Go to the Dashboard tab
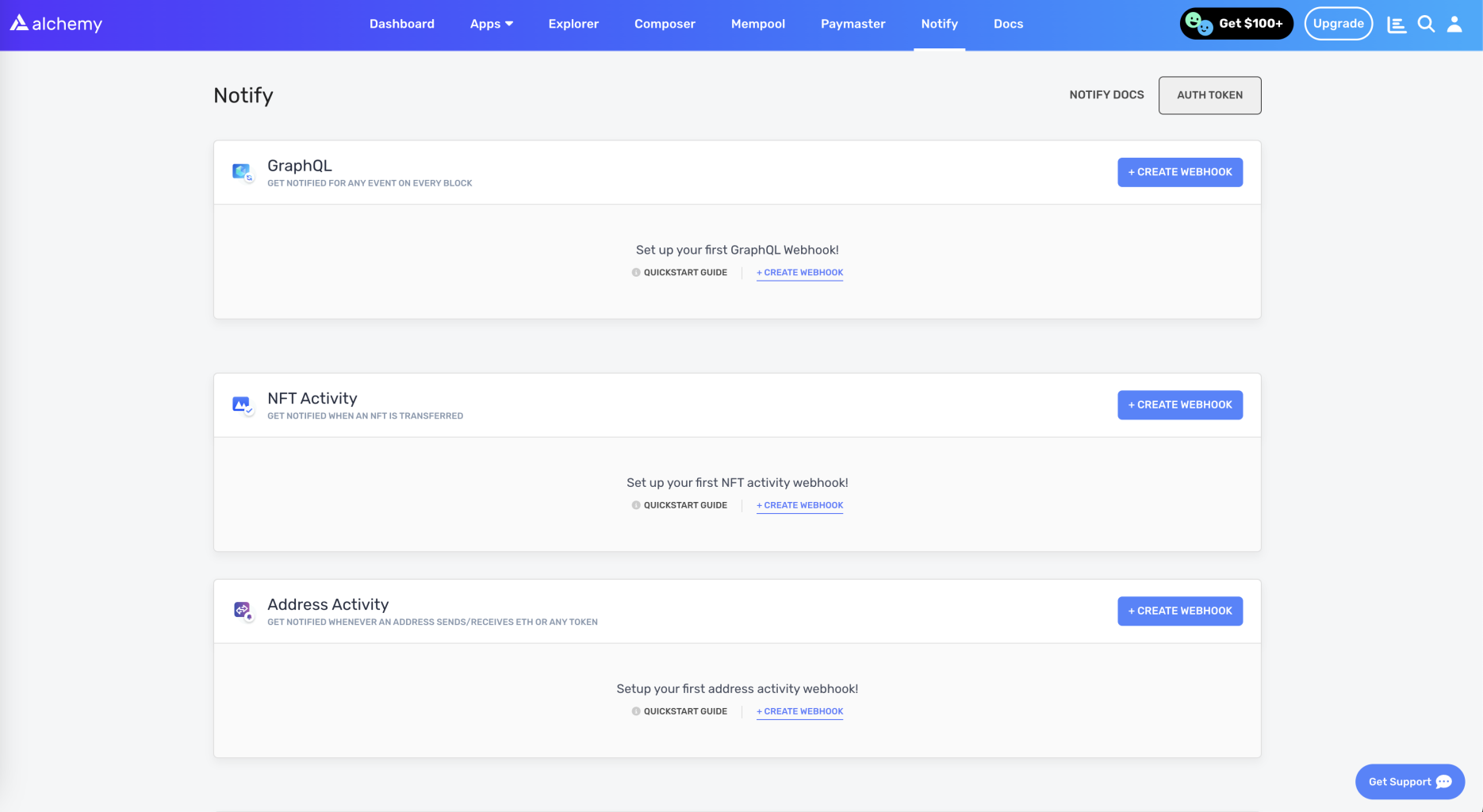 [x=402, y=24]
